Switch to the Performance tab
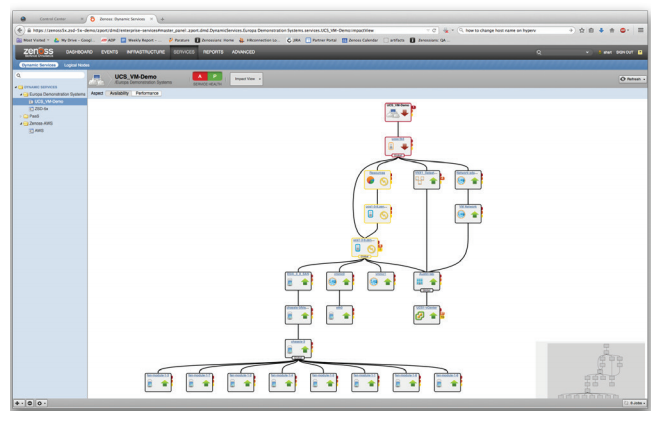The height and width of the screenshot is (423, 662). (147, 93)
